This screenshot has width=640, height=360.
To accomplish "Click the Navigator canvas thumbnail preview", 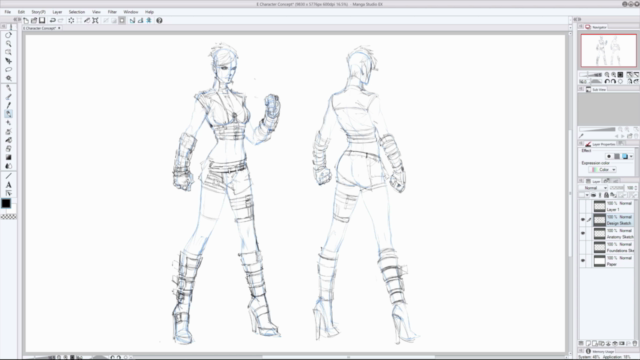I will tap(609, 51).
